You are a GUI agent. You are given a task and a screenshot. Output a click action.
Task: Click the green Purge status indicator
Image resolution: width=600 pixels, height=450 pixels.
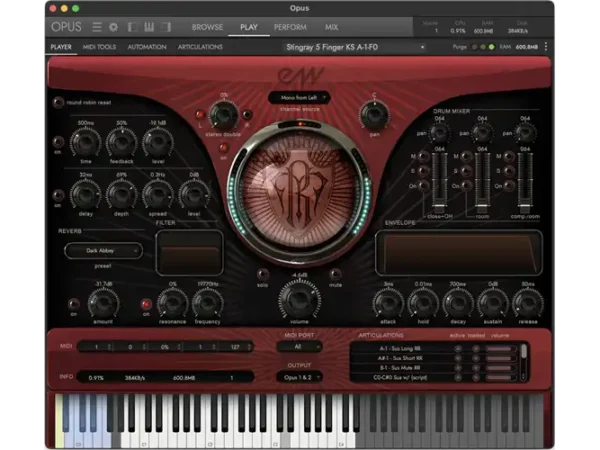click(x=491, y=47)
